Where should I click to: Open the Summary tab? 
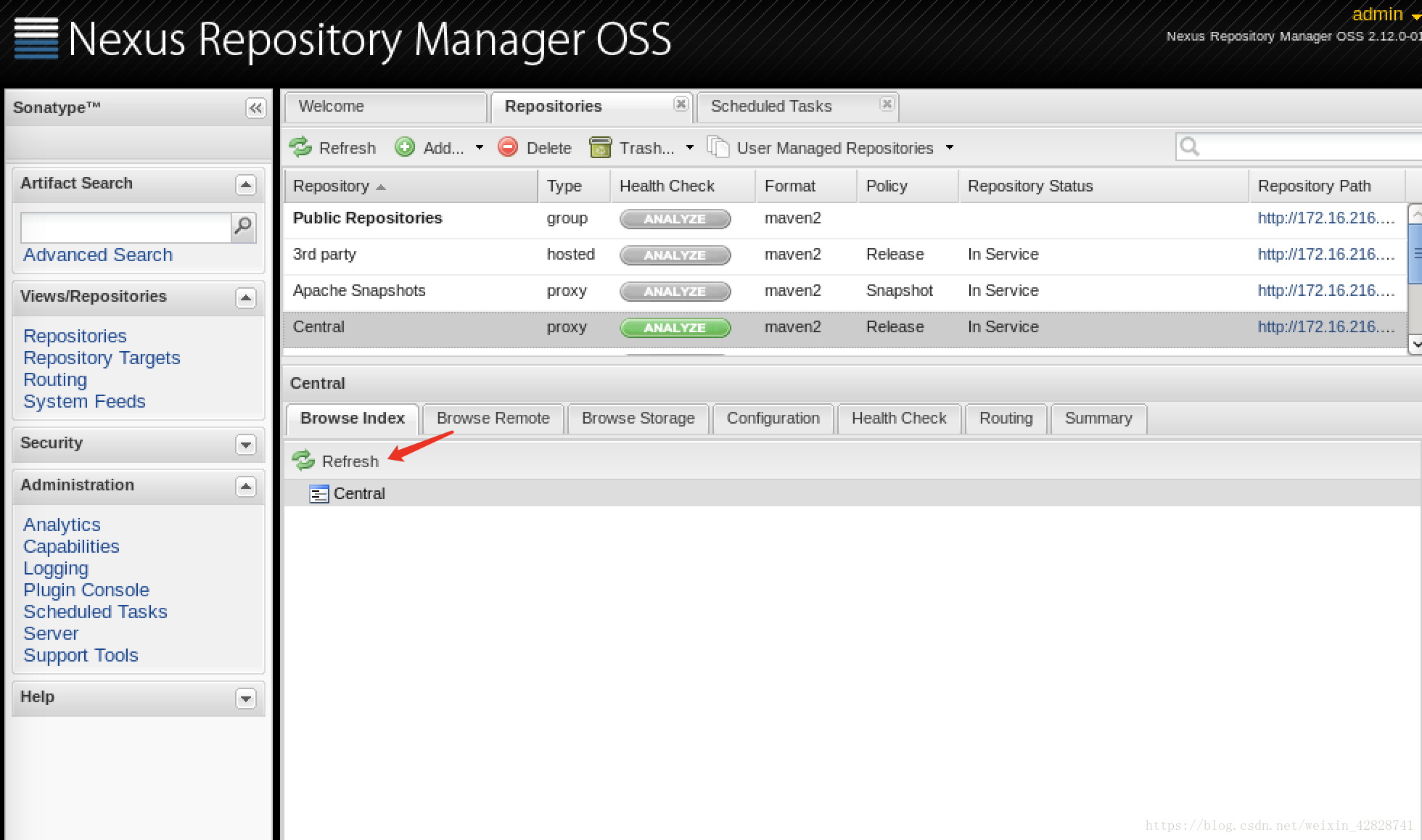pyautogui.click(x=1098, y=419)
